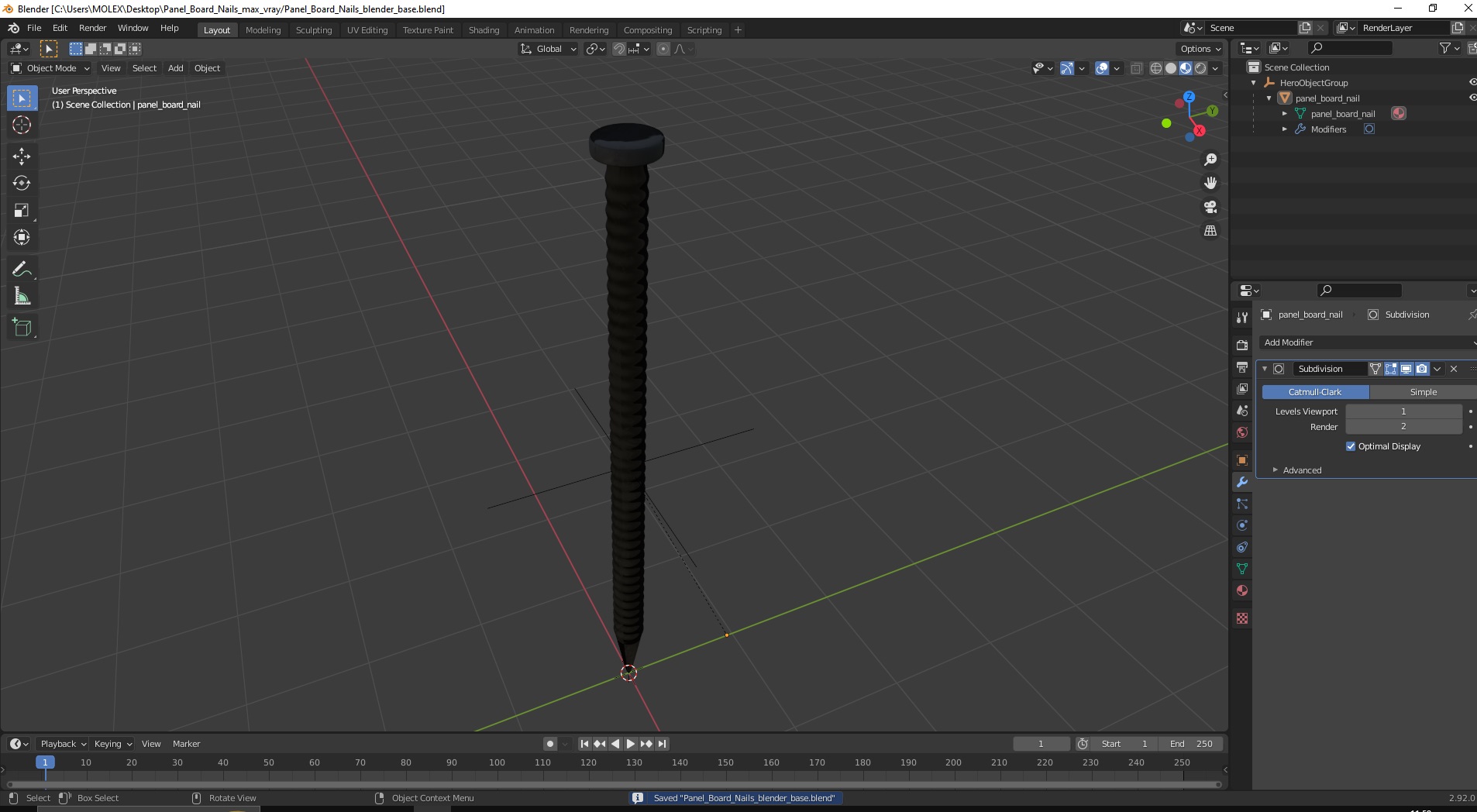Image resolution: width=1477 pixels, height=812 pixels.
Task: Toggle Subdivision modifier edit mode display
Action: pos(1391,369)
